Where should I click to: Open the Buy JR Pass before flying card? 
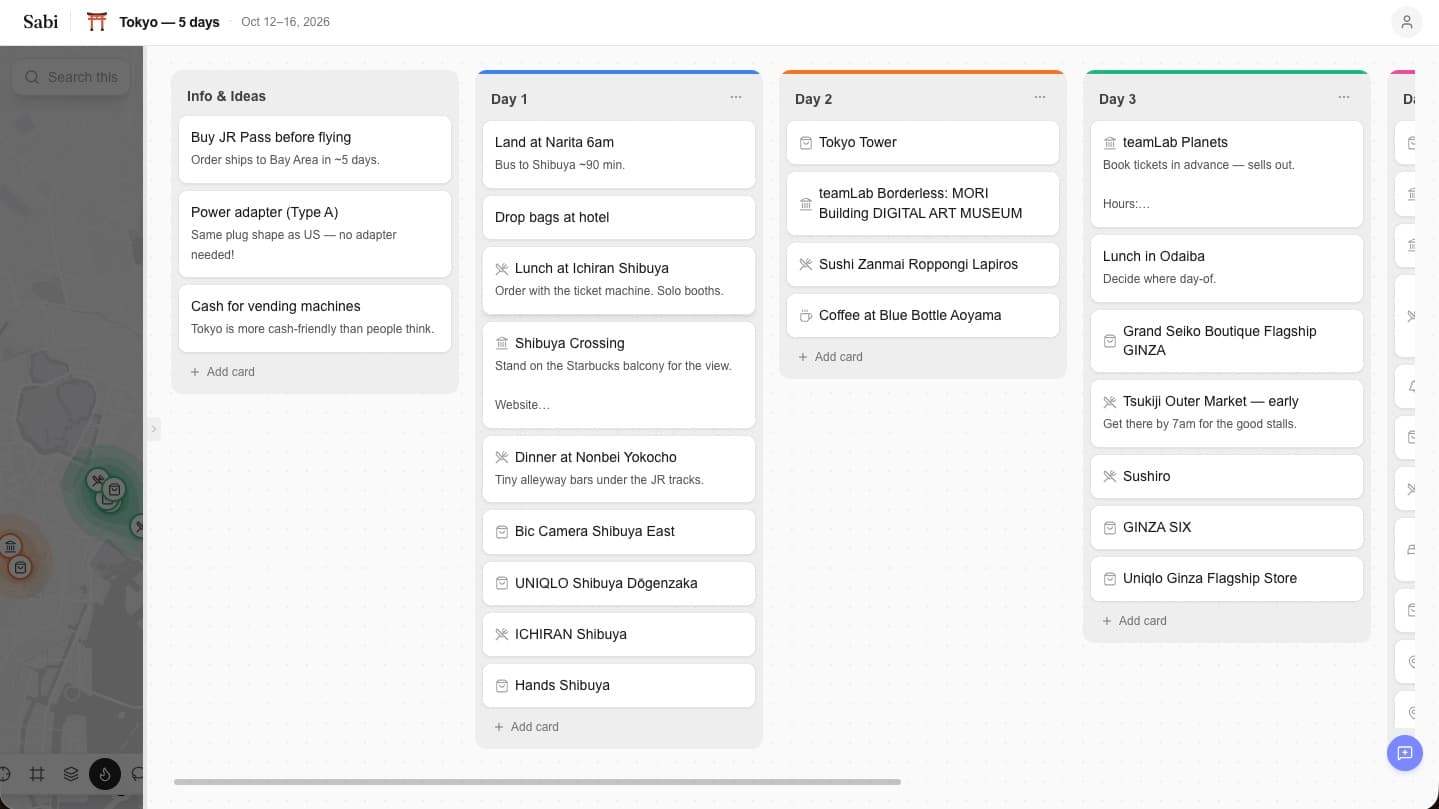[315, 149]
